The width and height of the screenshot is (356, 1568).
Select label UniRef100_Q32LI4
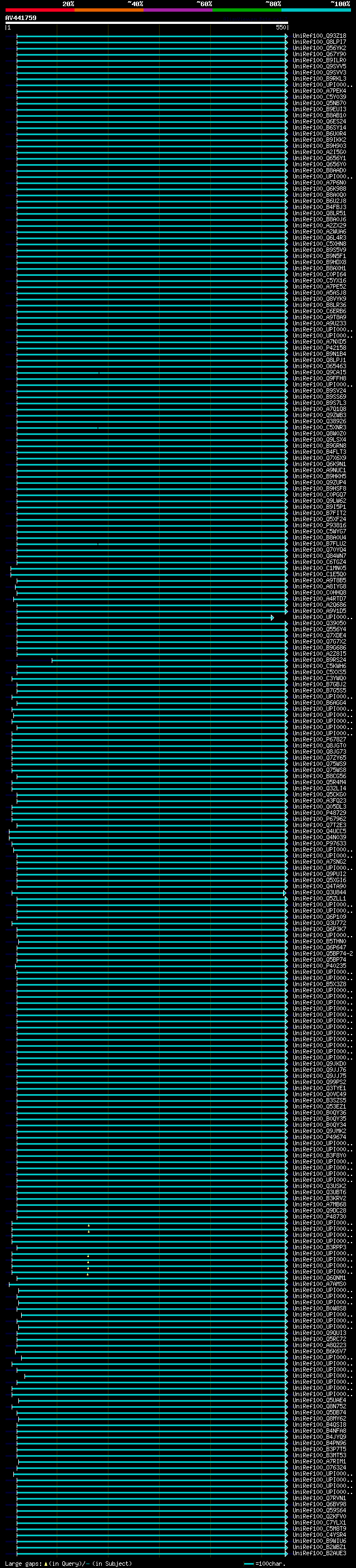coord(319,789)
